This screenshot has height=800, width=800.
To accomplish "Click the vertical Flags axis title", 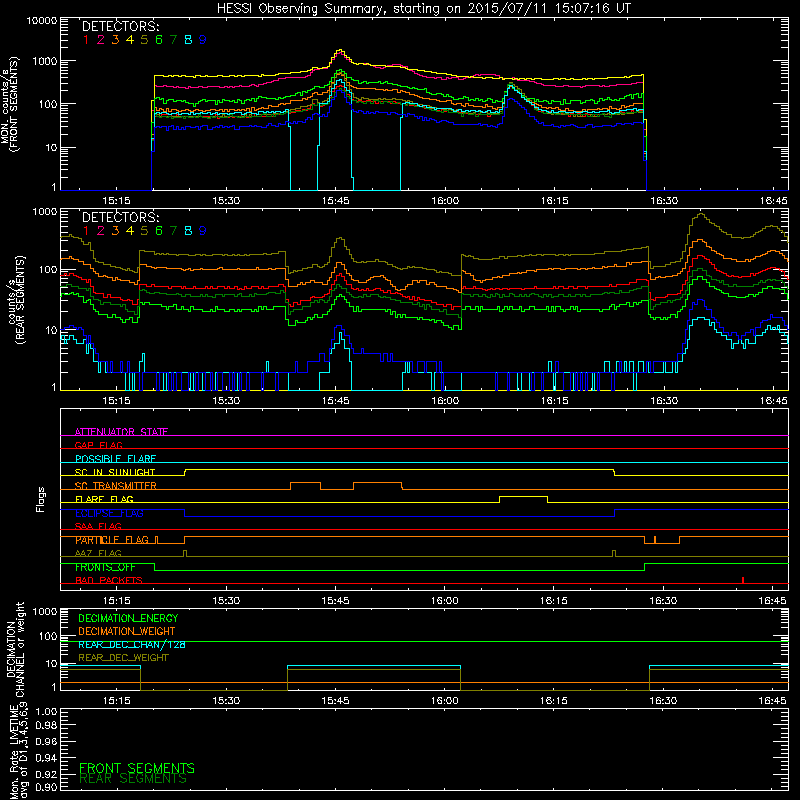I will [41, 499].
